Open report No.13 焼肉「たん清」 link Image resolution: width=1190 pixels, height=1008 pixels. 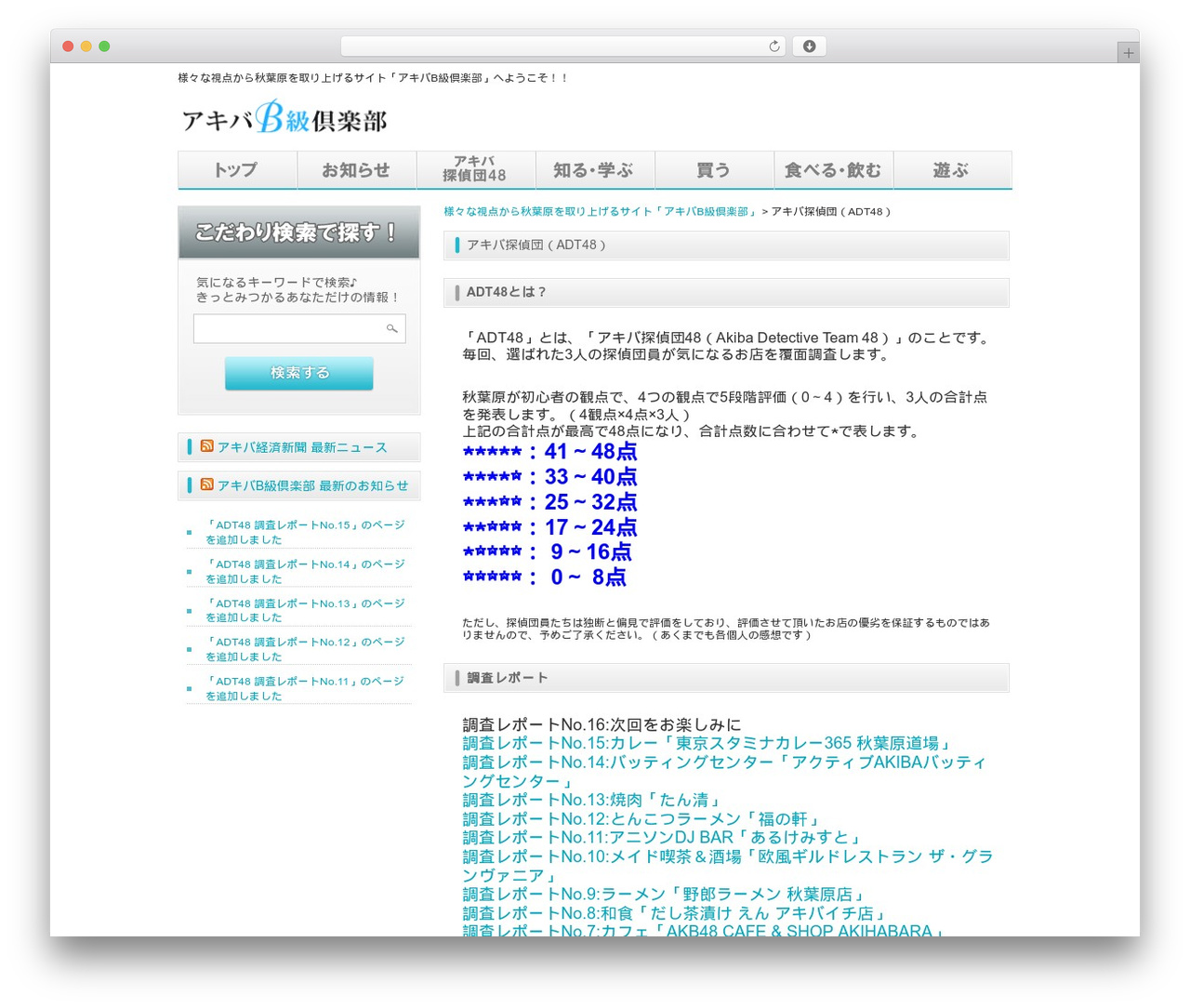coord(592,800)
